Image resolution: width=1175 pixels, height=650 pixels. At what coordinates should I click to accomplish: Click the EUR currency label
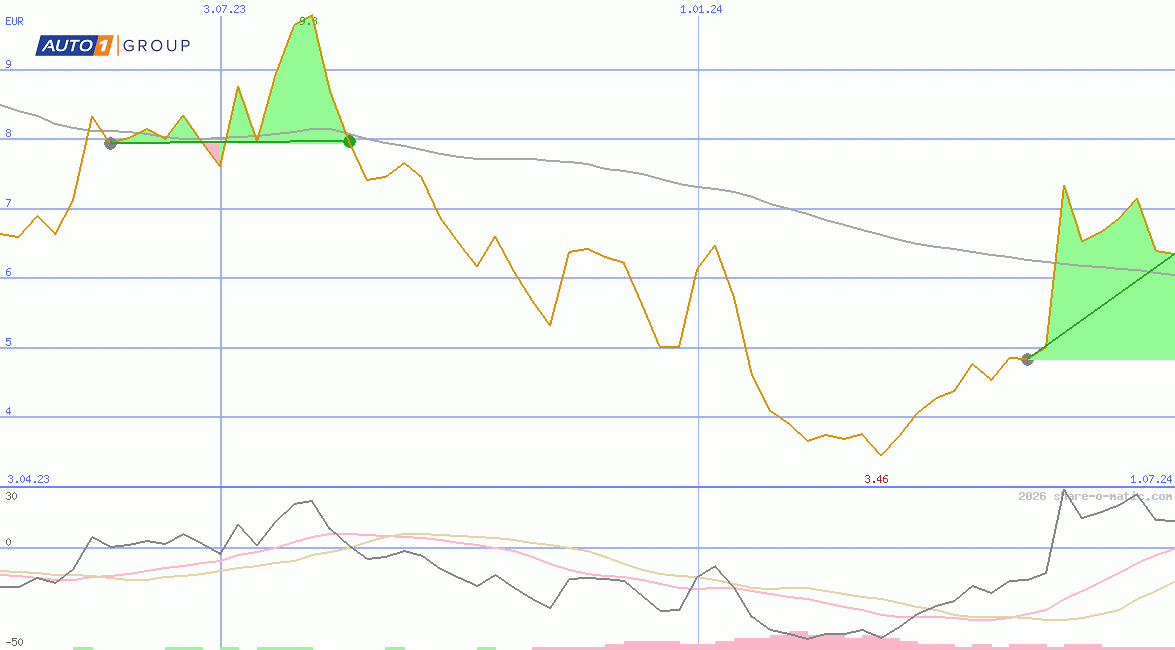tap(14, 20)
